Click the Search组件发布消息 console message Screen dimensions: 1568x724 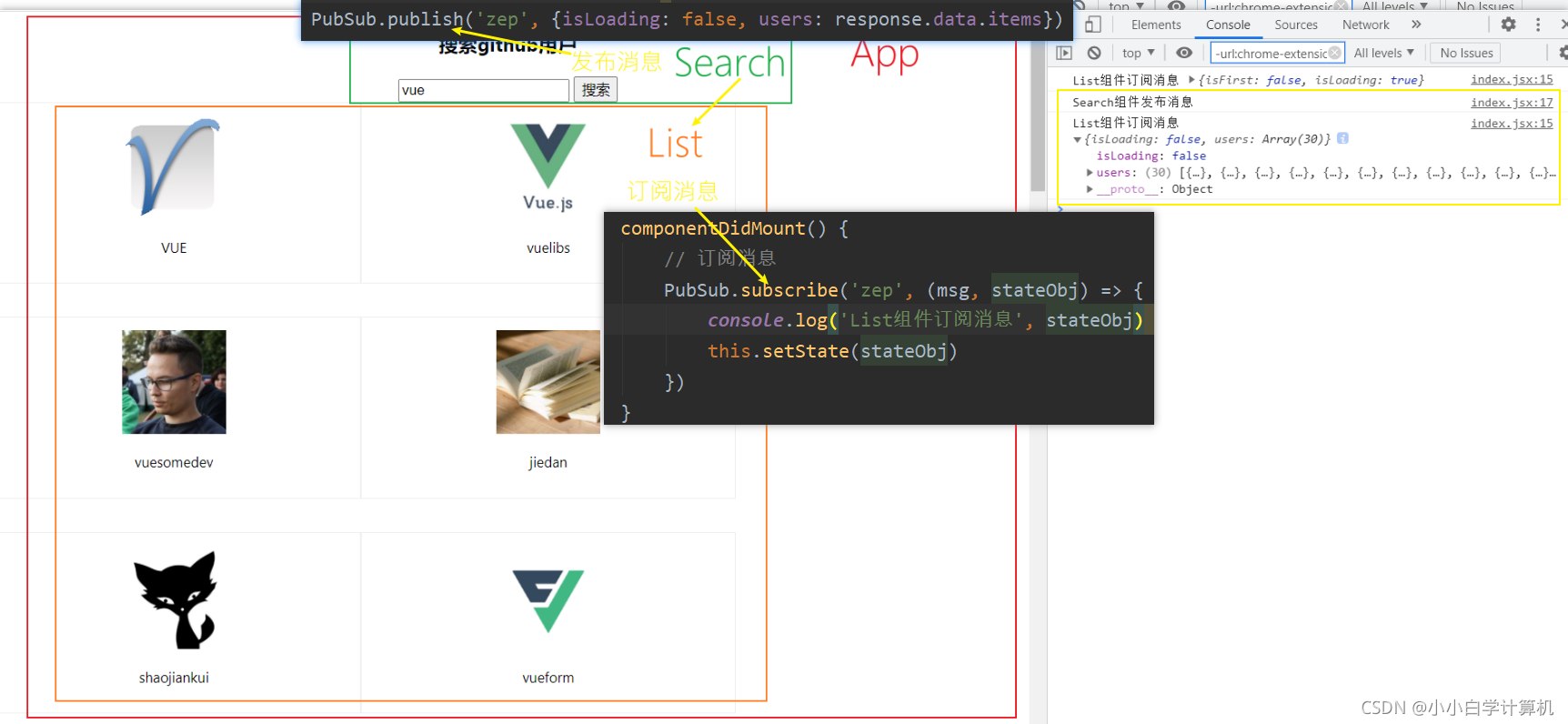pyautogui.click(x=1132, y=102)
